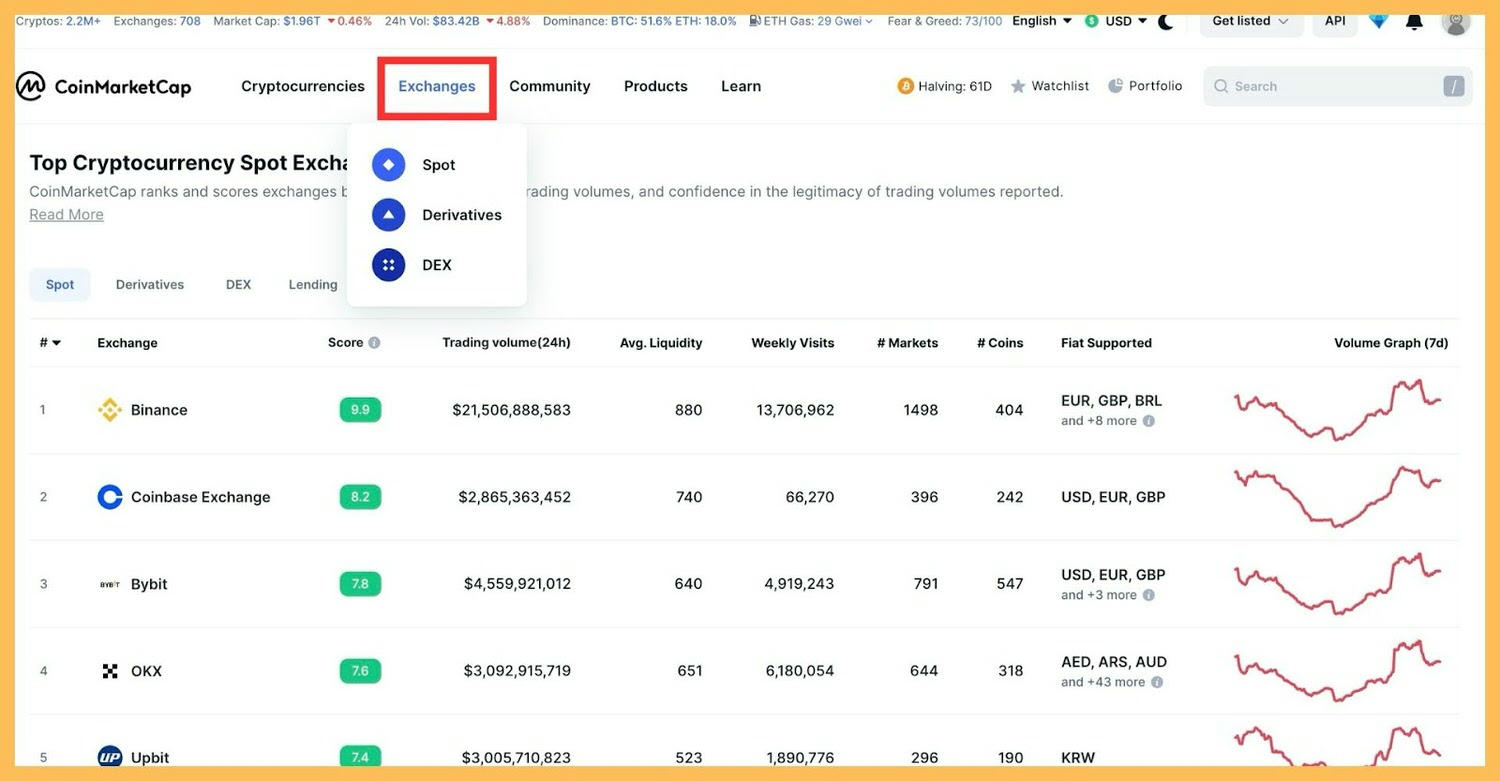Click info icon beside Bybit +3 more
Image resolution: width=1500 pixels, height=781 pixels.
coord(1149,595)
